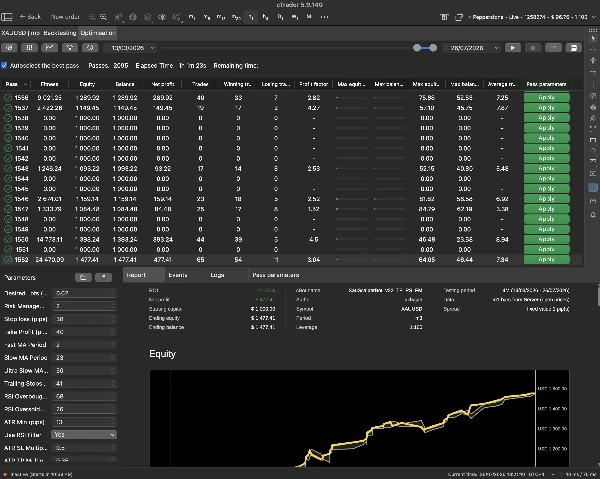
Task: Stop optimisation with the square stop button
Action: coord(533,48)
